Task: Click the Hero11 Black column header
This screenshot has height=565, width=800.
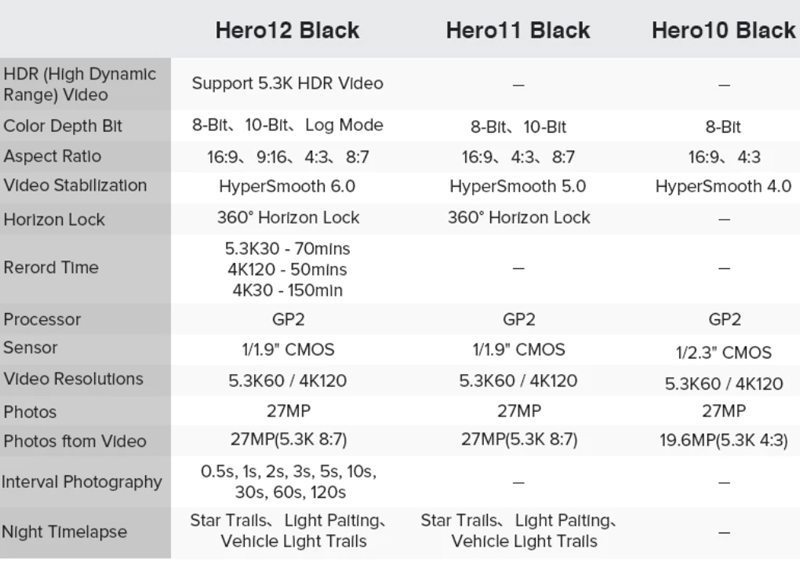Action: [518, 30]
